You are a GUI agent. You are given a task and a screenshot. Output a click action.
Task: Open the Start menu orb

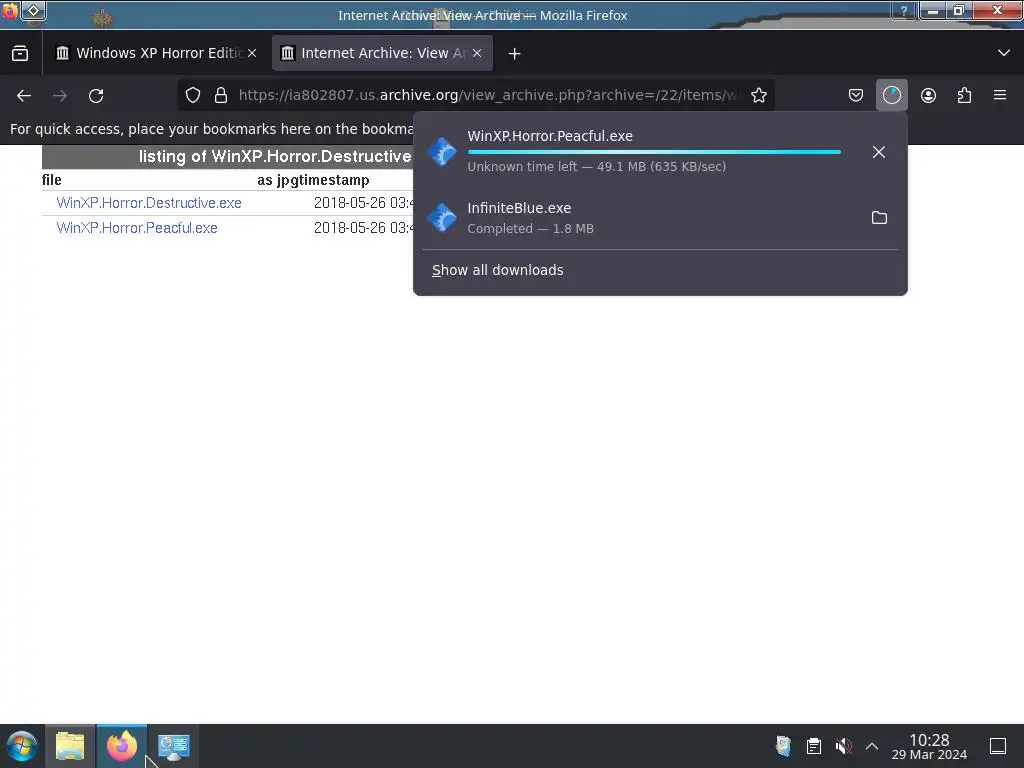[22, 746]
